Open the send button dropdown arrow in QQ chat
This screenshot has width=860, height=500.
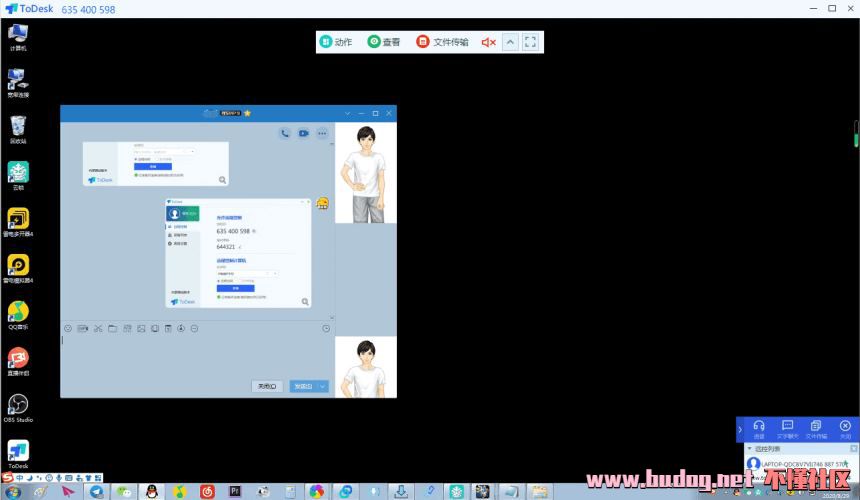pos(323,387)
